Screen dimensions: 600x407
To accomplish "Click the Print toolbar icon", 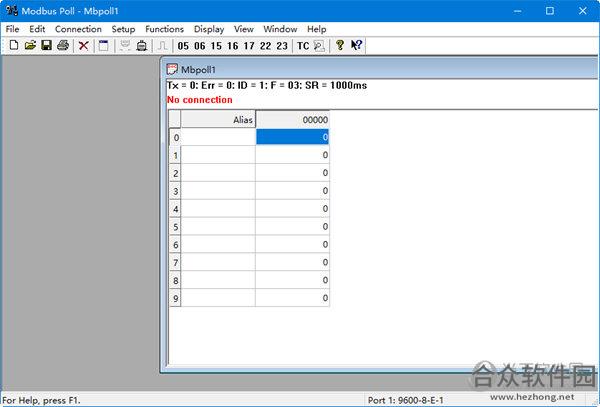I will (63, 46).
